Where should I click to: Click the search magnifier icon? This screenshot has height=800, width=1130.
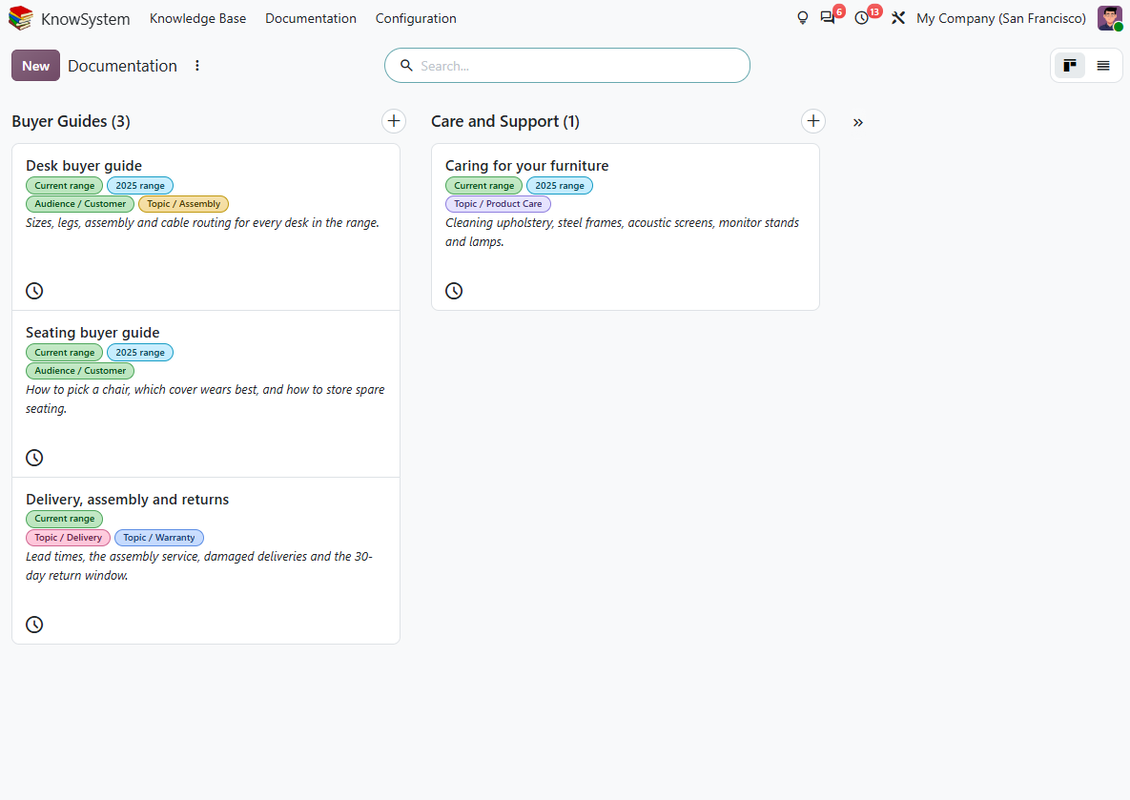point(406,66)
